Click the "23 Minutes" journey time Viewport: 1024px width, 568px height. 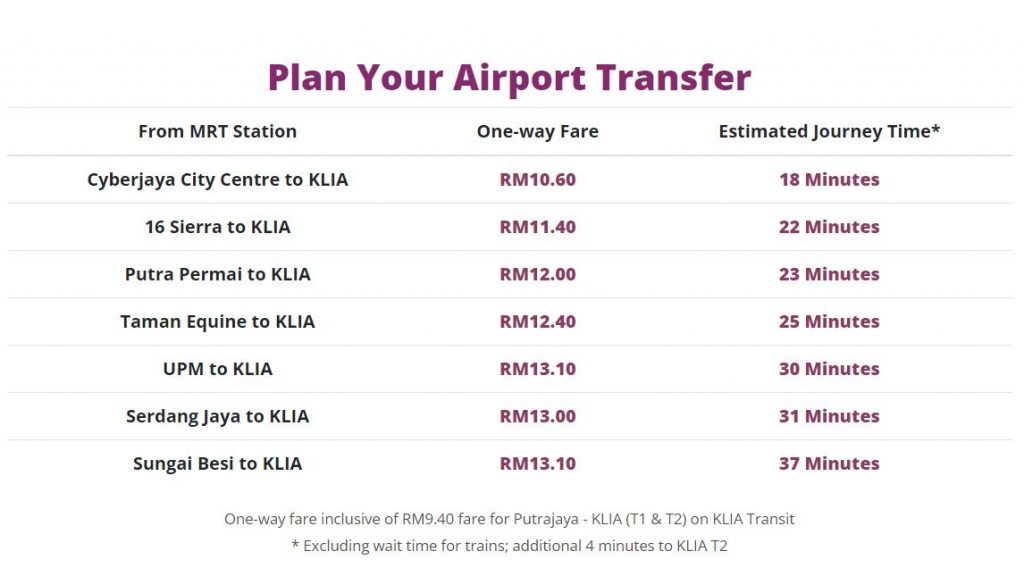[829, 274]
